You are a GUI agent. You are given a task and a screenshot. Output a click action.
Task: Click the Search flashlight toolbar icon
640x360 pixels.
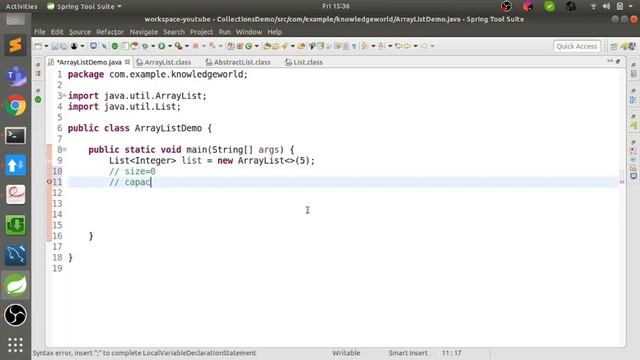(x=285, y=46)
